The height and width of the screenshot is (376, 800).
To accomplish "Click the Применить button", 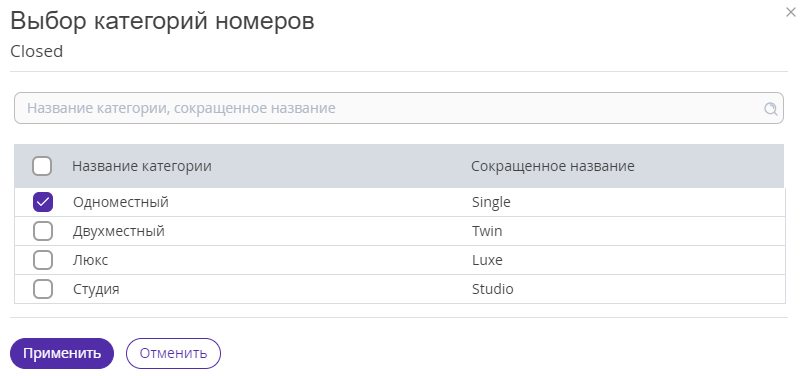I will [x=62, y=353].
